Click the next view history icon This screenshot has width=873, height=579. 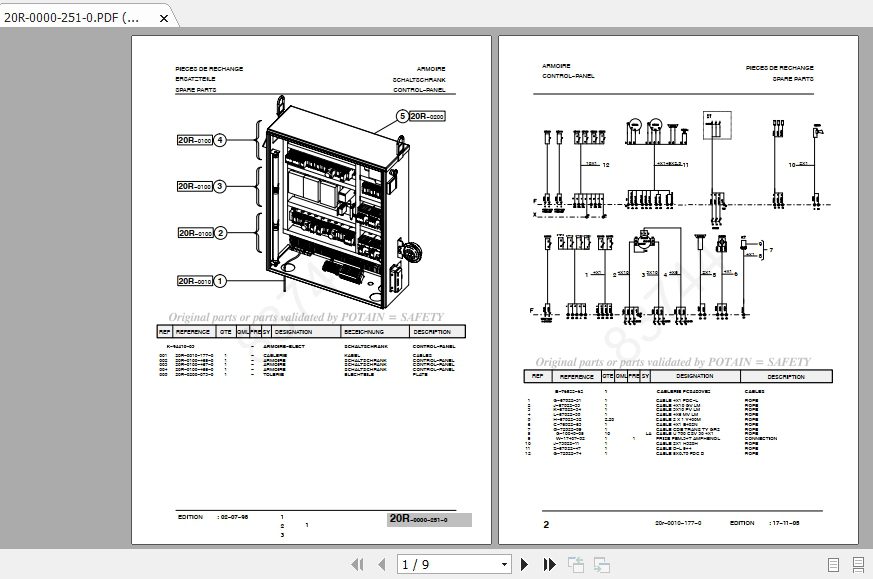coord(601,565)
